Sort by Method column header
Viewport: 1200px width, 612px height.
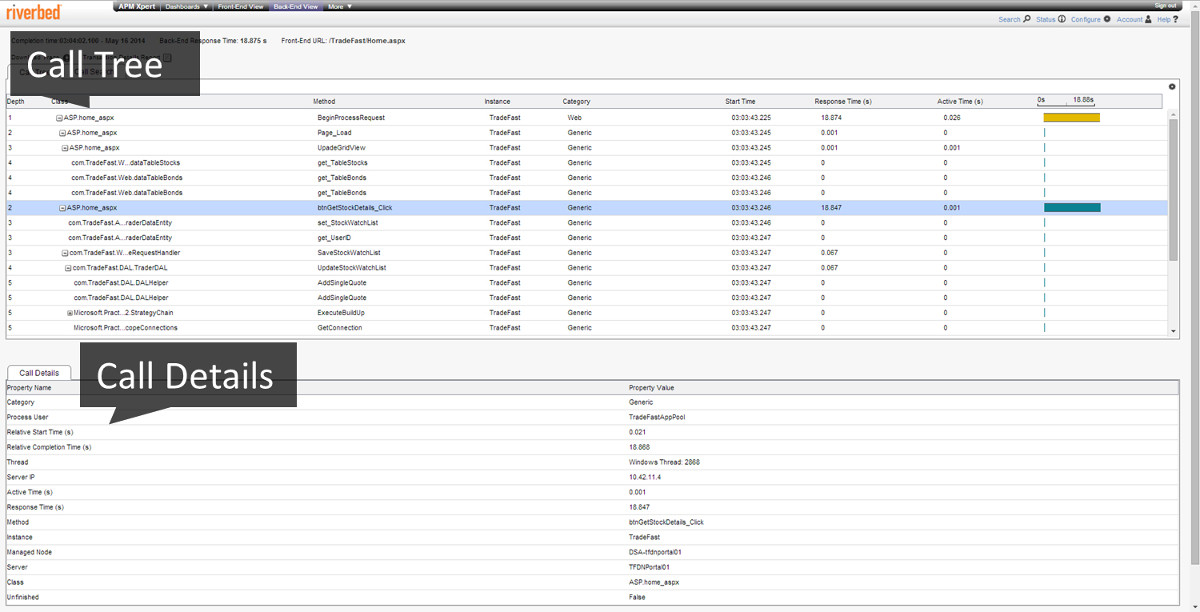(x=324, y=101)
